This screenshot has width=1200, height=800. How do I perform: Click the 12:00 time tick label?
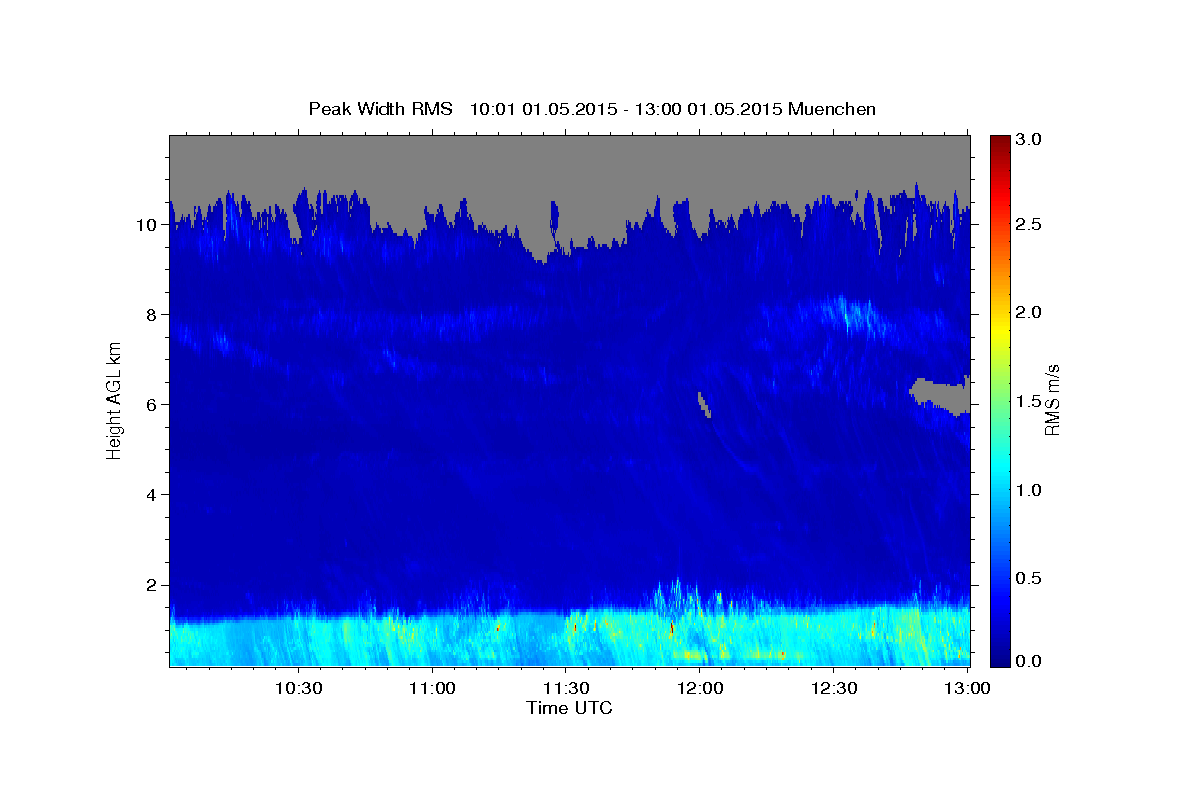pos(700,688)
